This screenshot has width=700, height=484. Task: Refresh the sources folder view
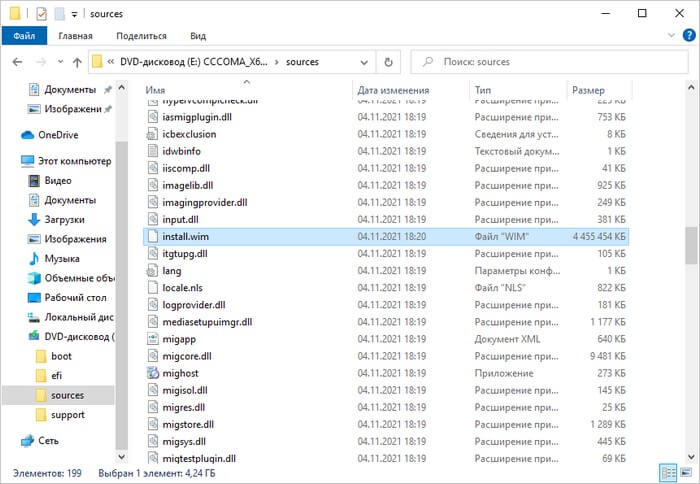point(391,62)
